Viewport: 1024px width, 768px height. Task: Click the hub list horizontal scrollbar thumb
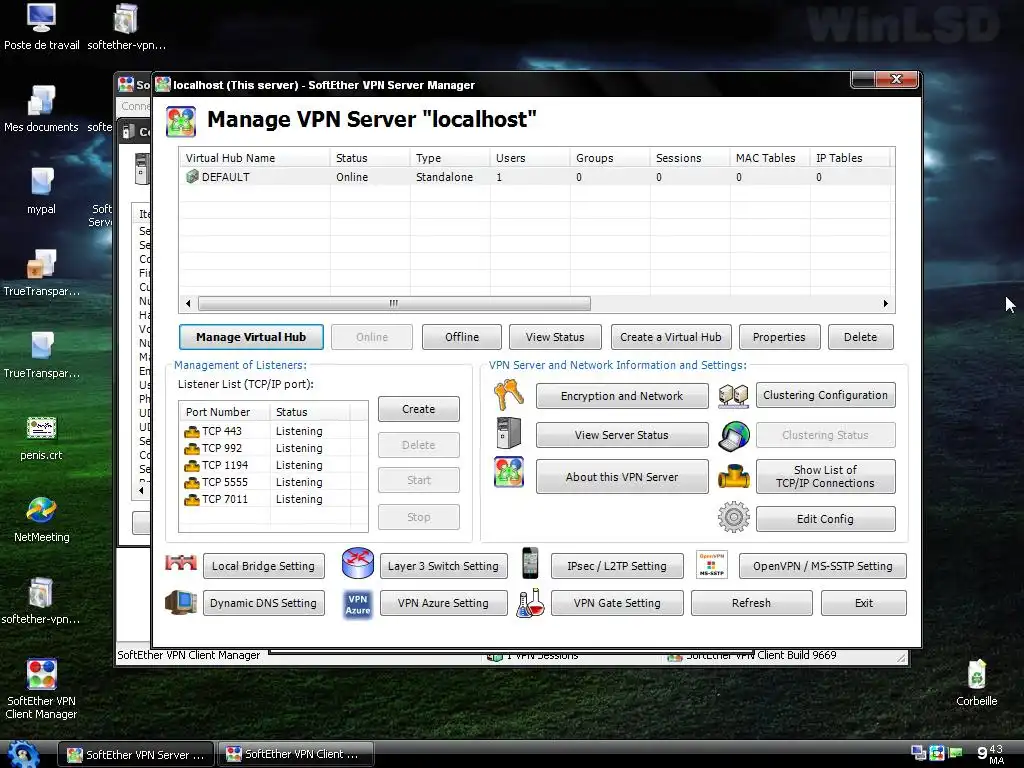(394, 304)
